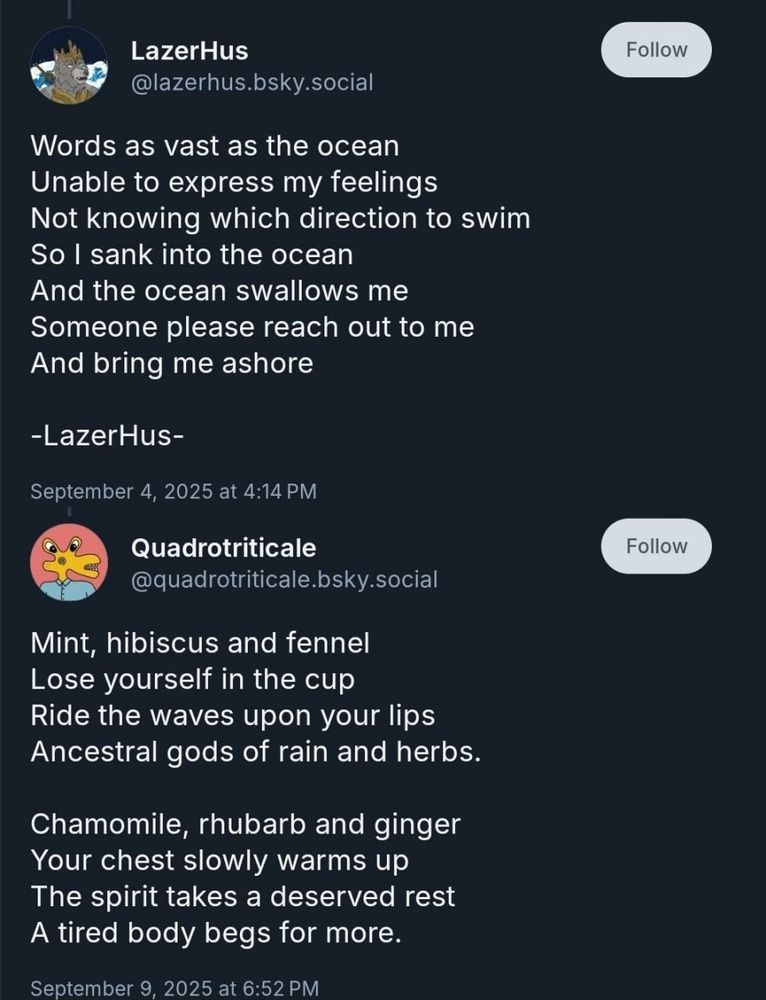Screen dimensions: 766x1000
Task: Open the @lazerhus.bsky.social handle
Action: pyautogui.click(x=252, y=83)
